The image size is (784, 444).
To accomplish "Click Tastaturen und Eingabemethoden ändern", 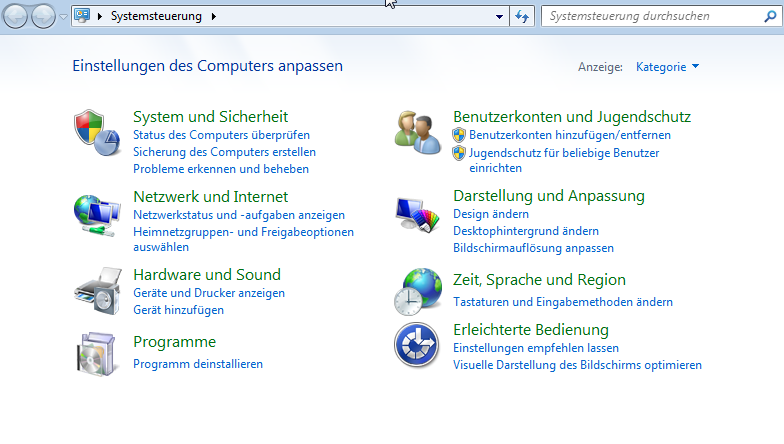I will coord(563,302).
